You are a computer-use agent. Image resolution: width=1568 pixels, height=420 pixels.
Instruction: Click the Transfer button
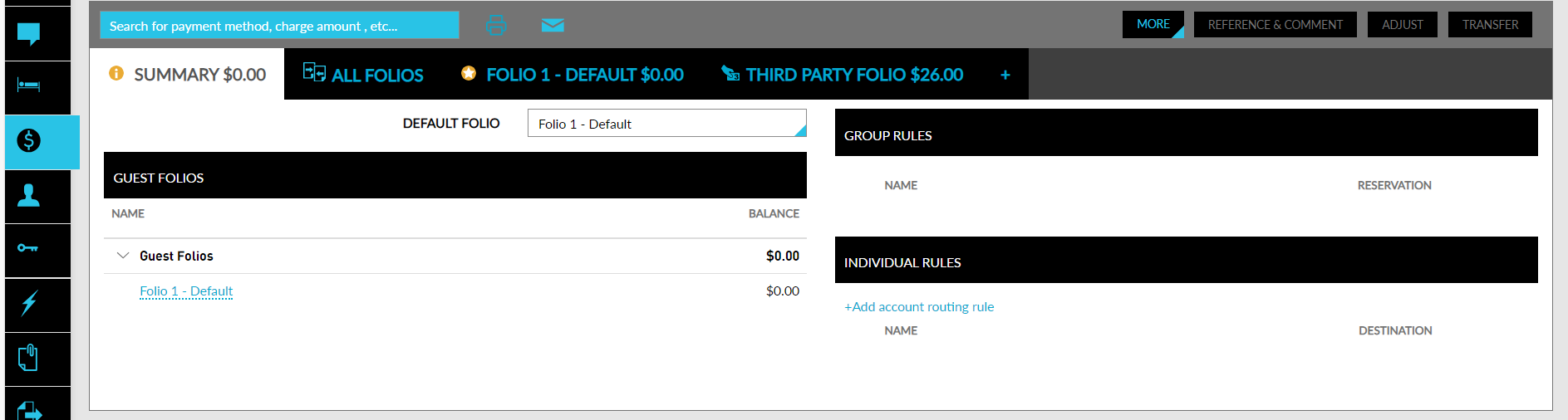click(1490, 25)
